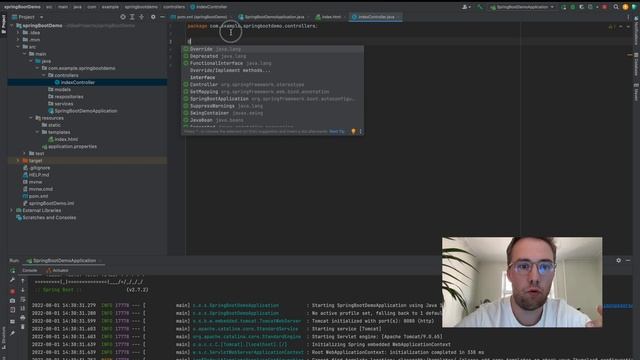Click the Debug icon in toolbar
The image size is (640, 360).
tap(573, 7)
